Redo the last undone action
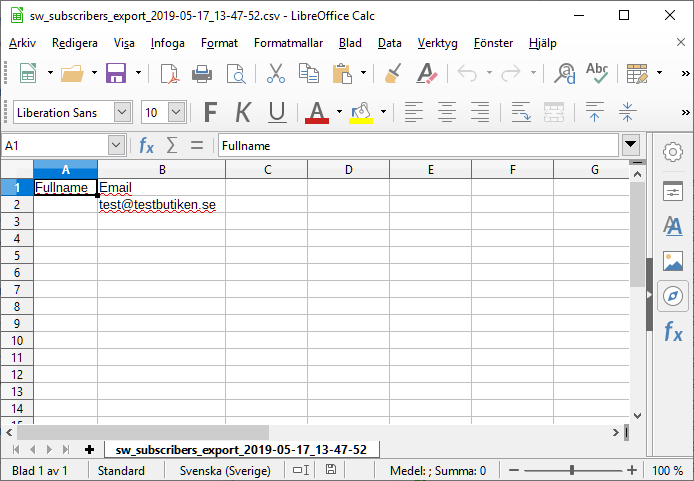The height and width of the screenshot is (481, 694). point(511,73)
